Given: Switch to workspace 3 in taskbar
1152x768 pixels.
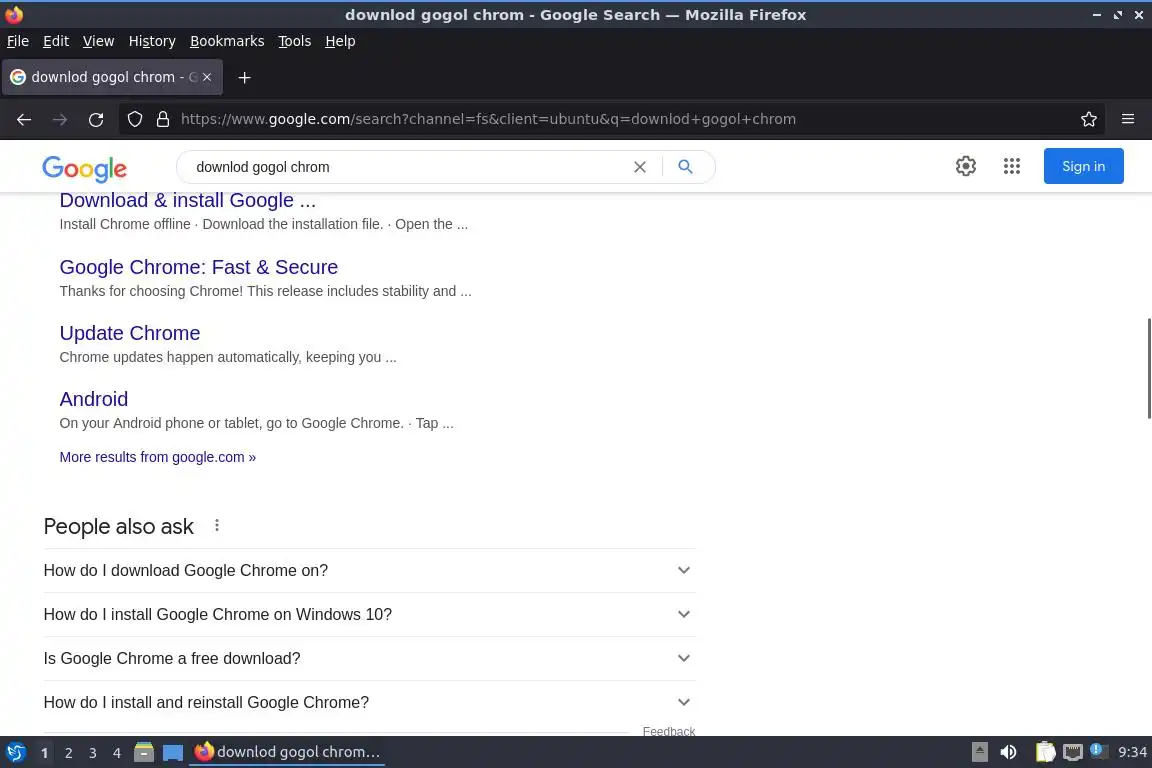Looking at the screenshot, I should pyautogui.click(x=93, y=753).
